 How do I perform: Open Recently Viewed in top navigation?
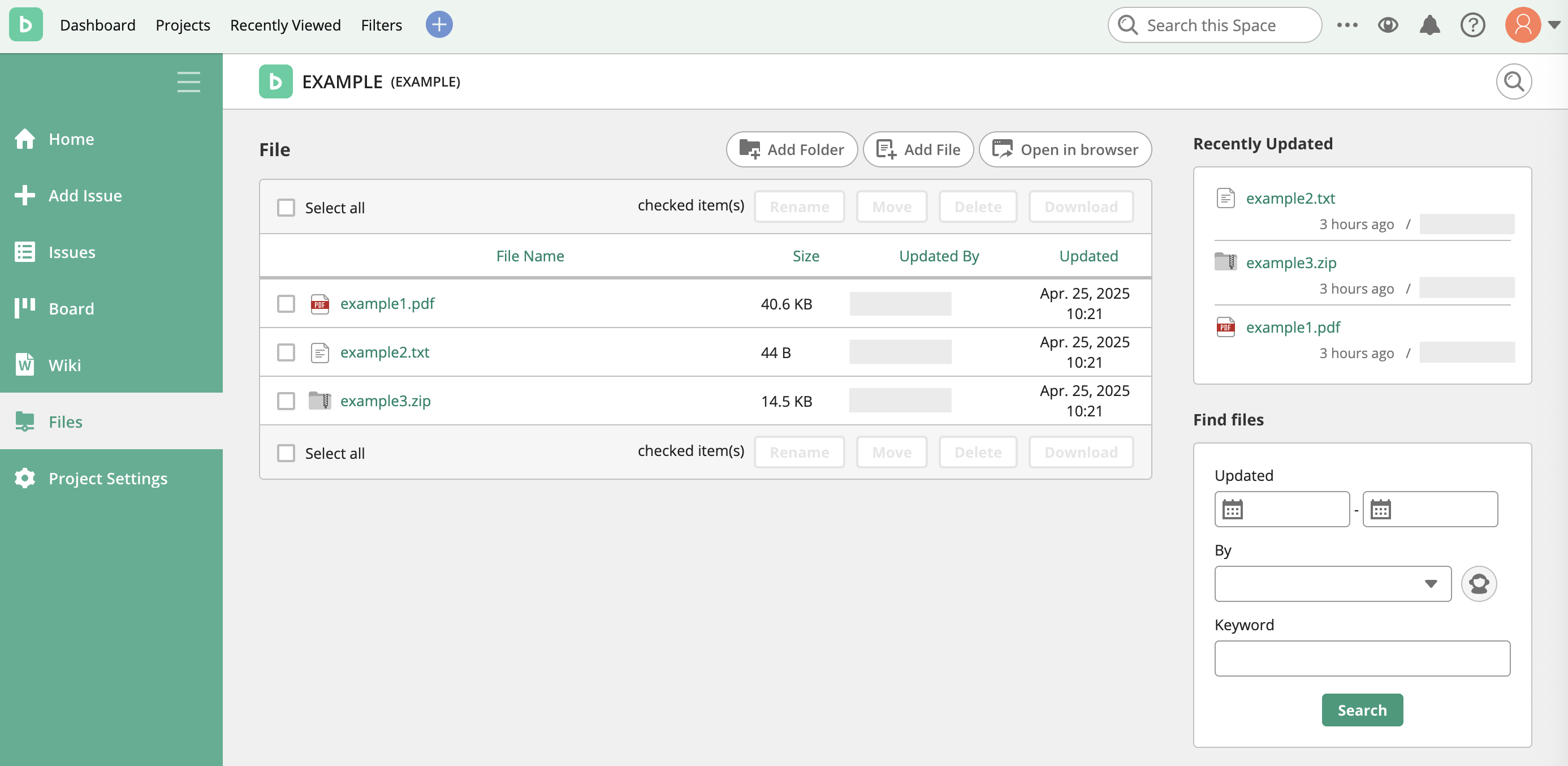pos(285,25)
